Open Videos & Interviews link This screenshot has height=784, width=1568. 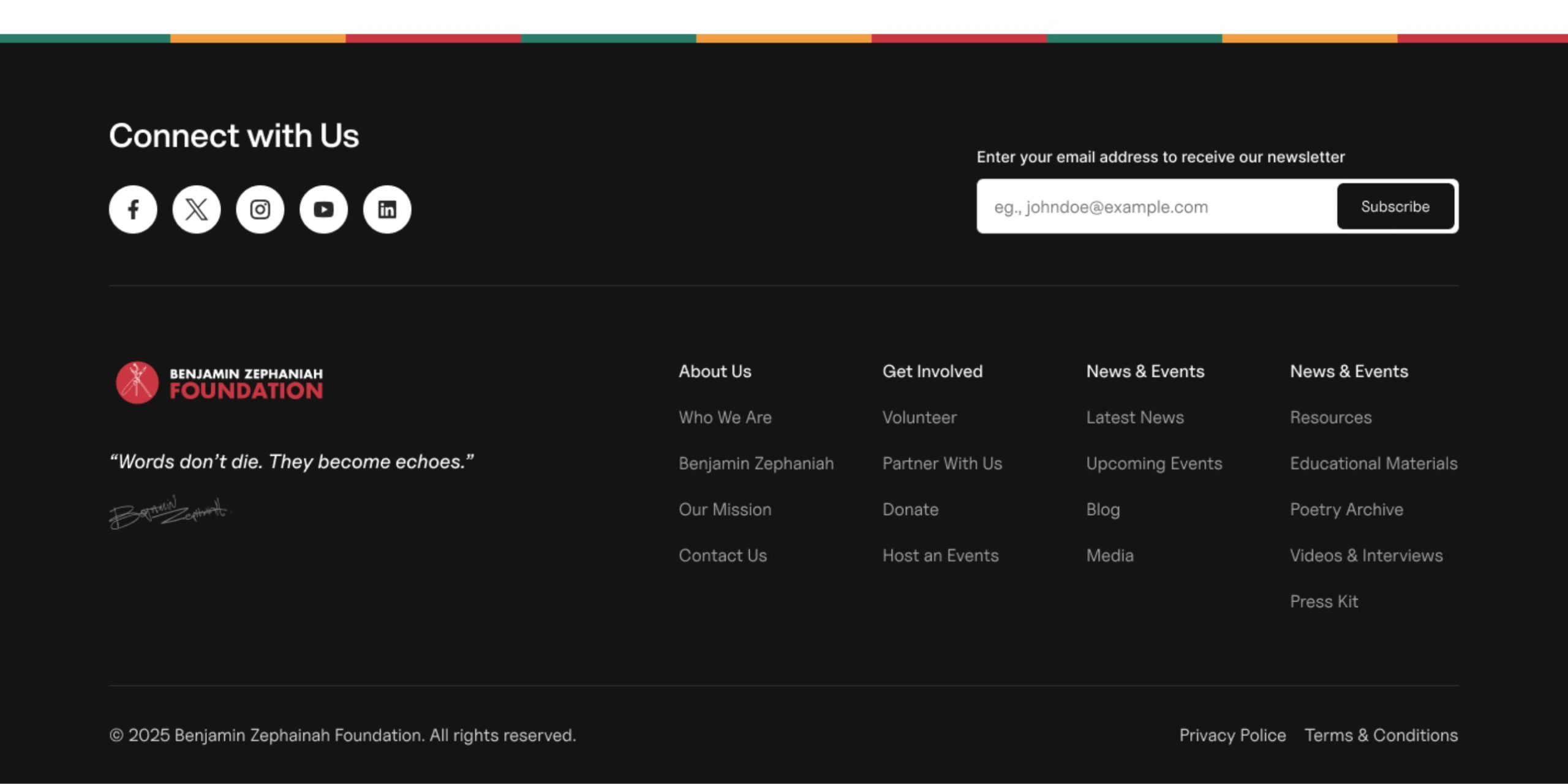(1366, 556)
